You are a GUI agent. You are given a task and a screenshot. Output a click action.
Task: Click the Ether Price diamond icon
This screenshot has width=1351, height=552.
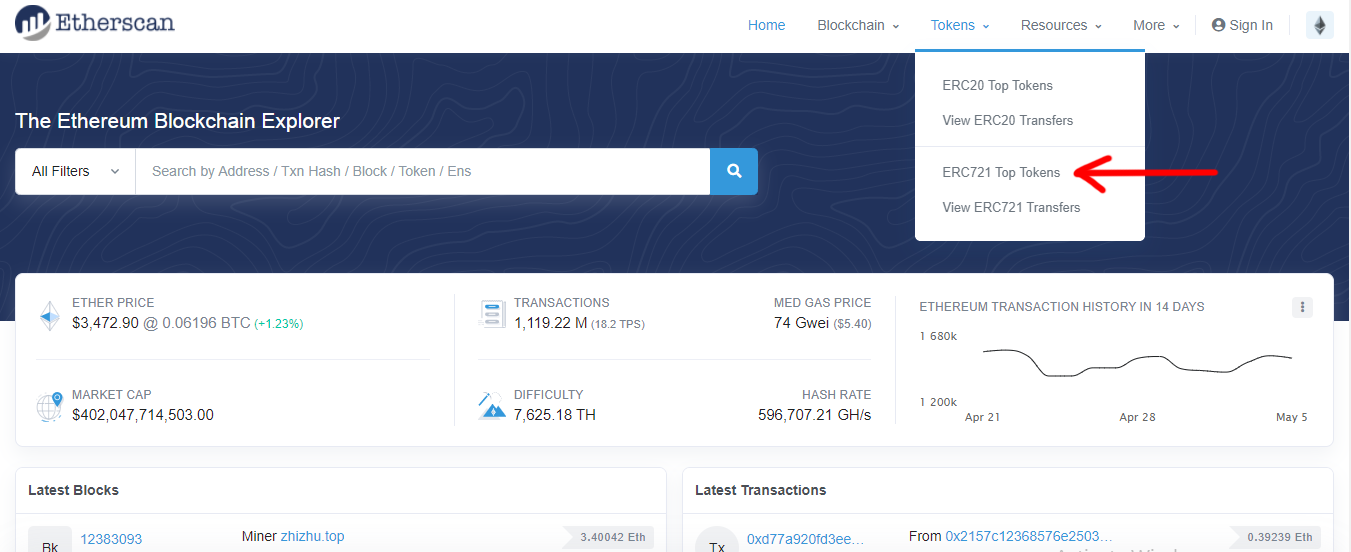[50, 315]
